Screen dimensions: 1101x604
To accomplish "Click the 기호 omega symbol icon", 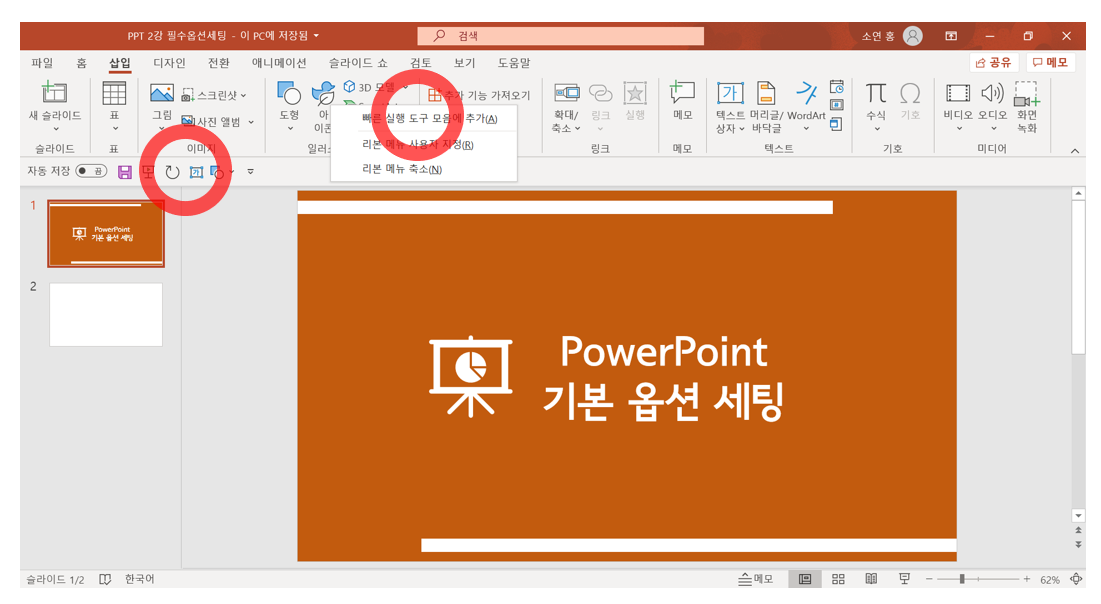I will coord(910,93).
